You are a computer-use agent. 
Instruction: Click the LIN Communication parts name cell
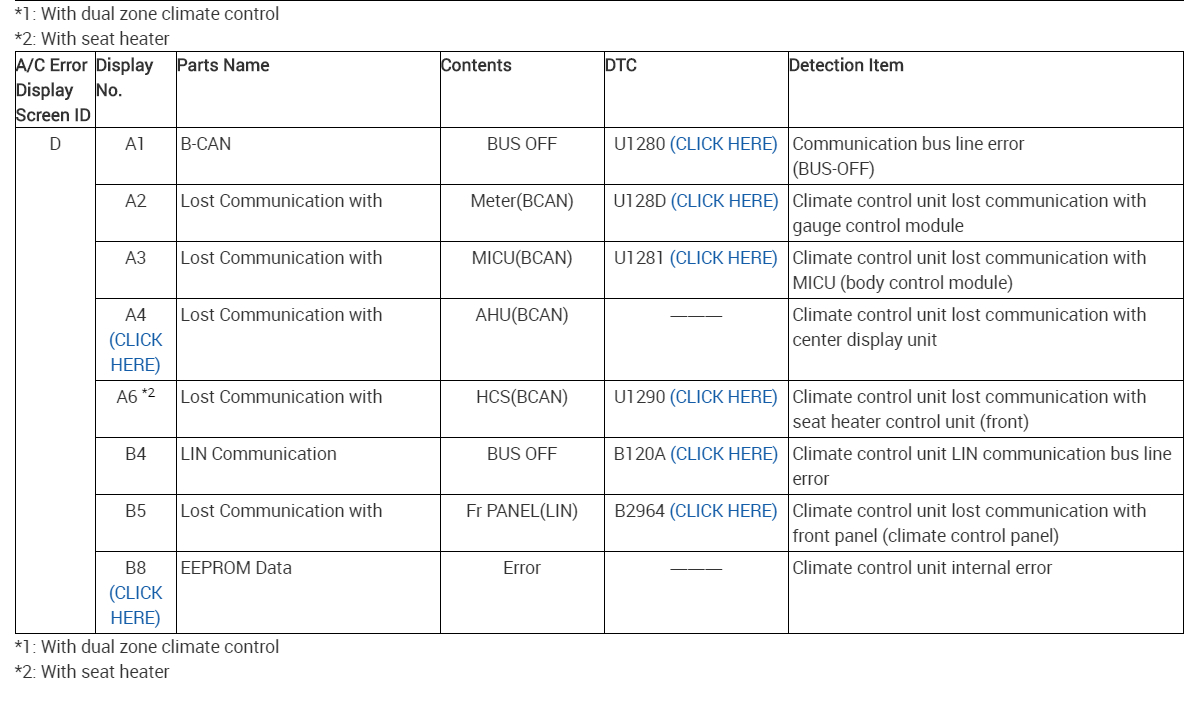coord(258,454)
